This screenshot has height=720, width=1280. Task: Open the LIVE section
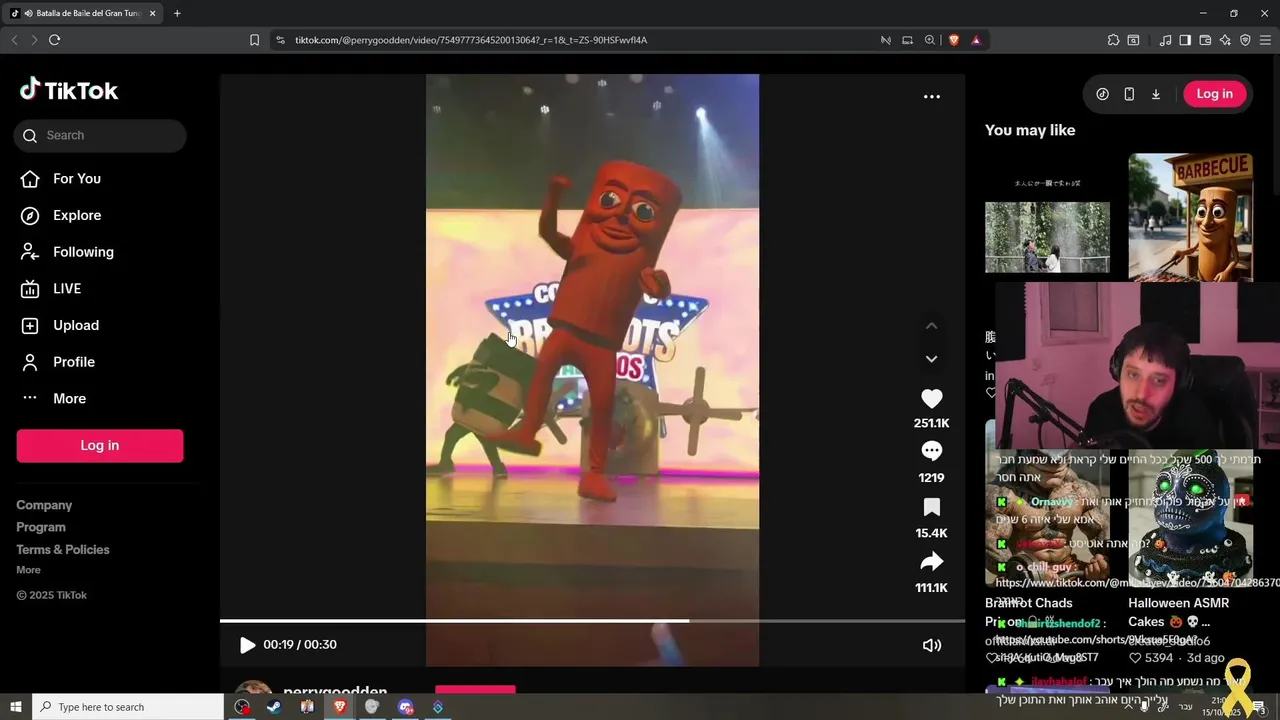coord(51,288)
